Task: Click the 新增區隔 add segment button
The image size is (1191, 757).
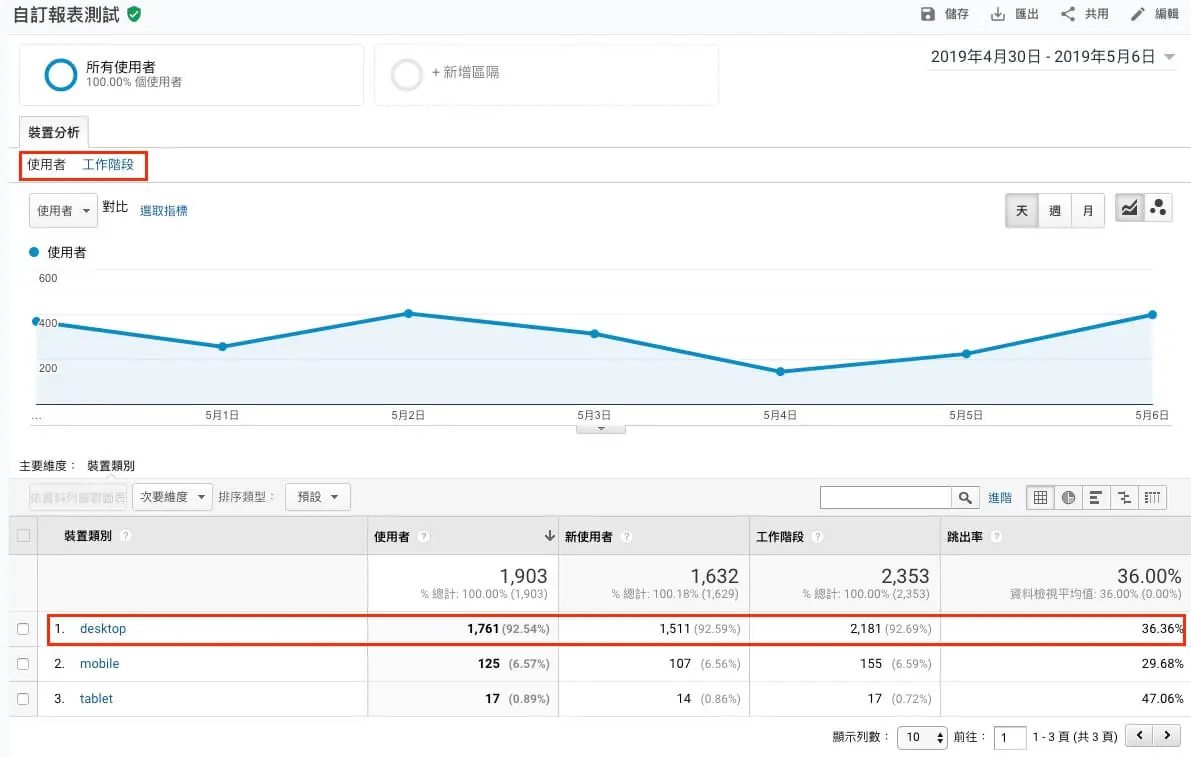Action: click(466, 73)
